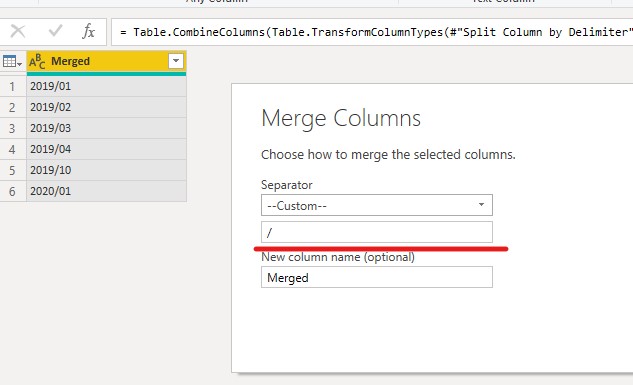Select row number 6
The height and width of the screenshot is (385, 633).
click(13, 191)
